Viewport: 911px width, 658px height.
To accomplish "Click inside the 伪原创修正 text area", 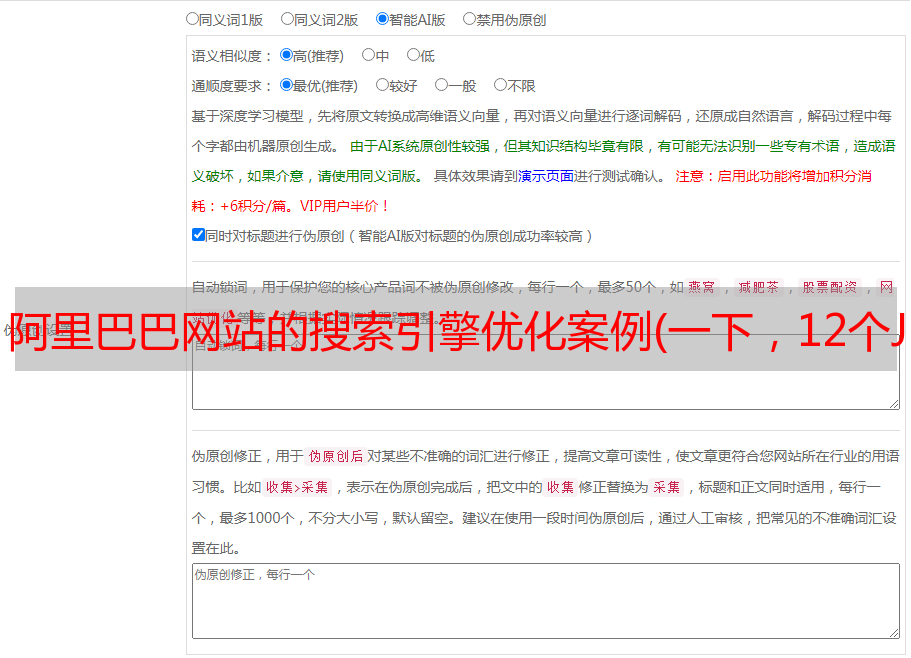I will click(x=546, y=601).
